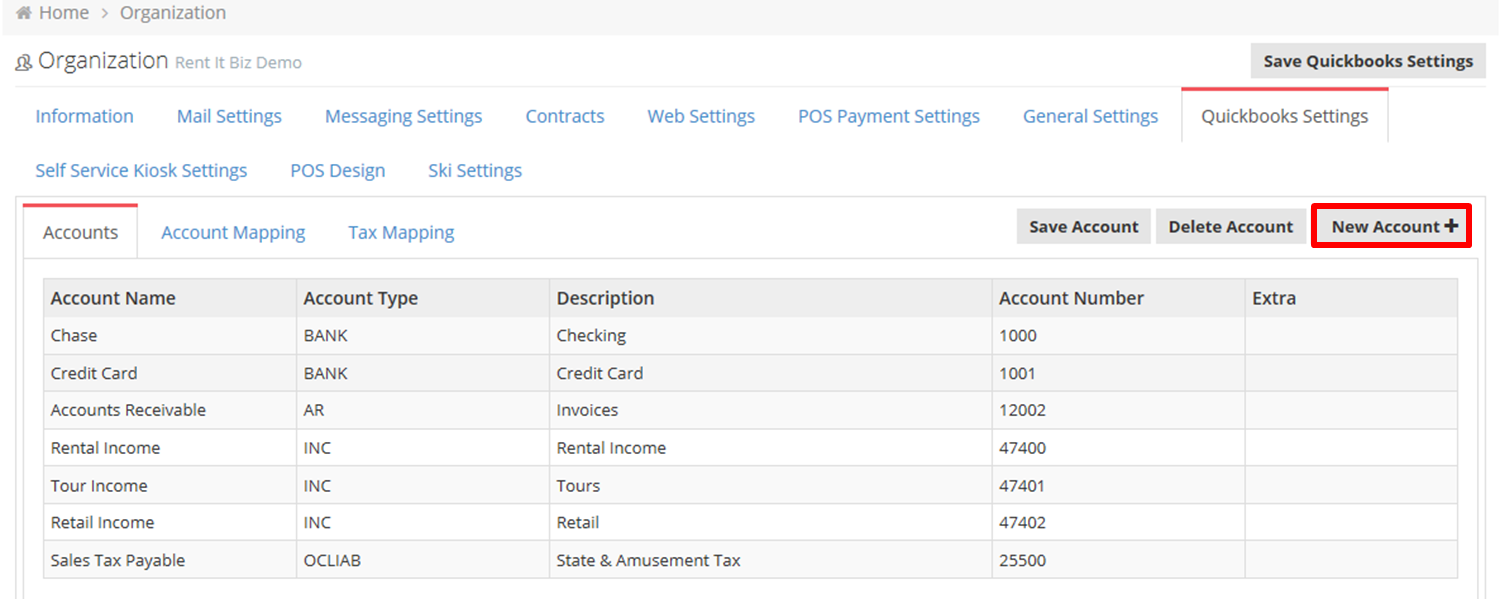Click the Home icon in breadcrumb
This screenshot has height=599, width=1500.
pos(23,13)
